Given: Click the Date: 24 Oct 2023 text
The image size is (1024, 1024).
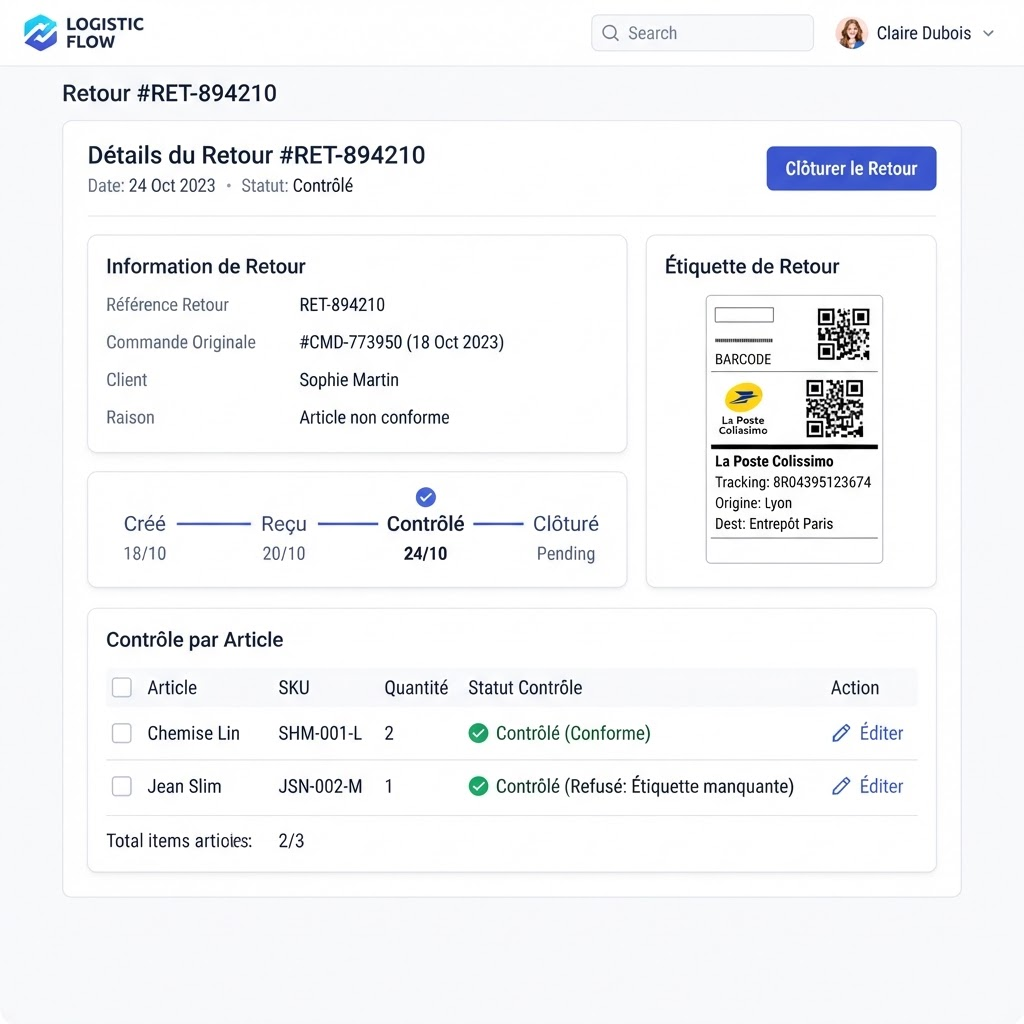Looking at the screenshot, I should [x=152, y=185].
